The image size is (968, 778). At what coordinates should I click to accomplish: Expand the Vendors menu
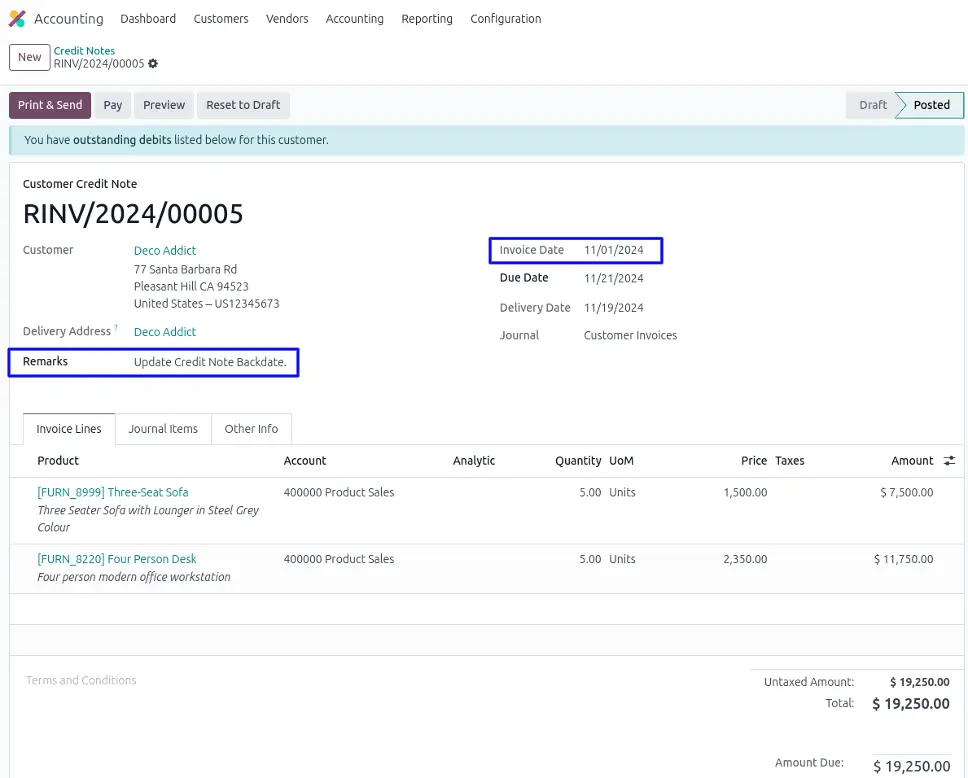tap(287, 19)
